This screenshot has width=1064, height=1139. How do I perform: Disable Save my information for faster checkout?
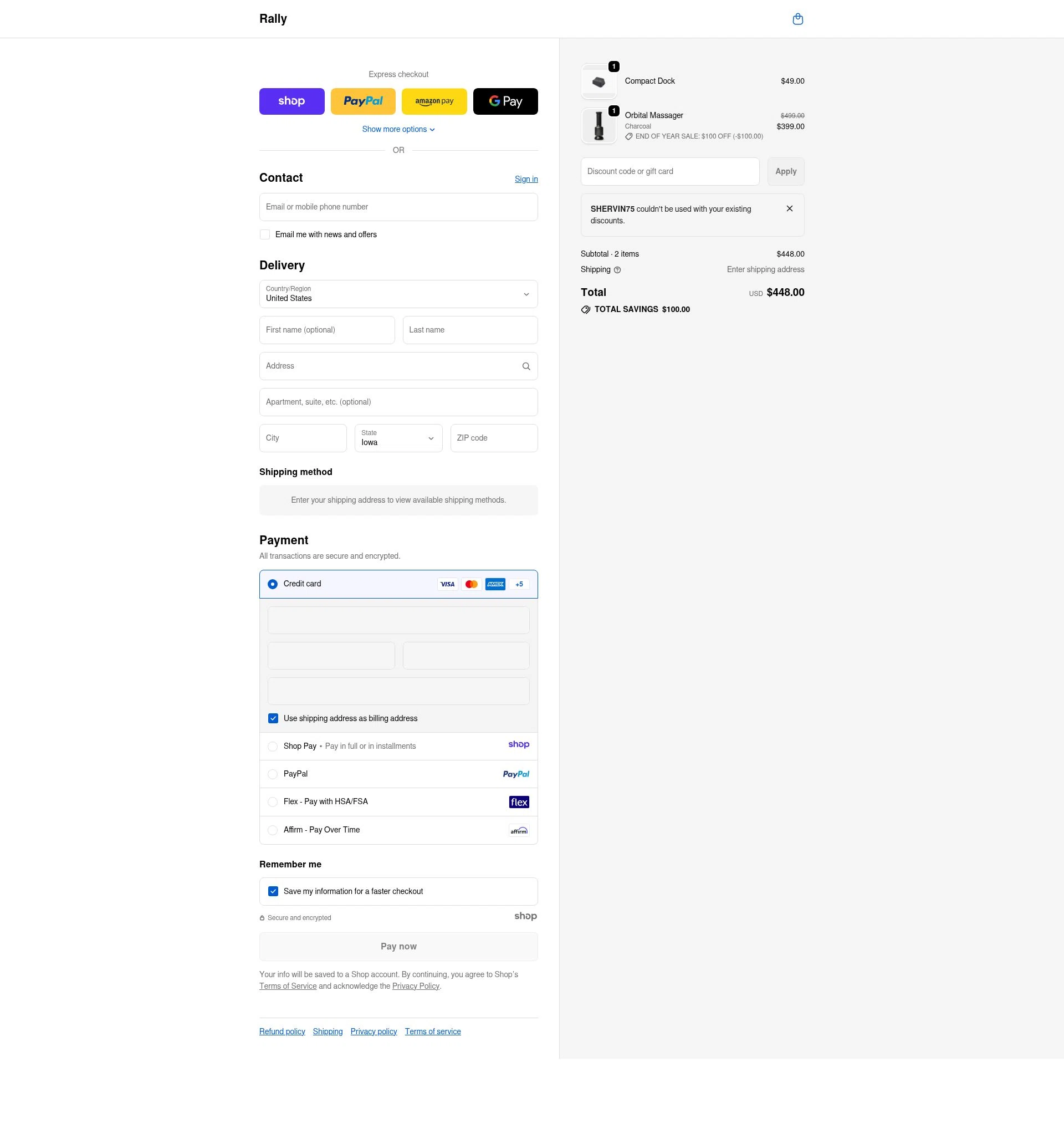tap(273, 891)
